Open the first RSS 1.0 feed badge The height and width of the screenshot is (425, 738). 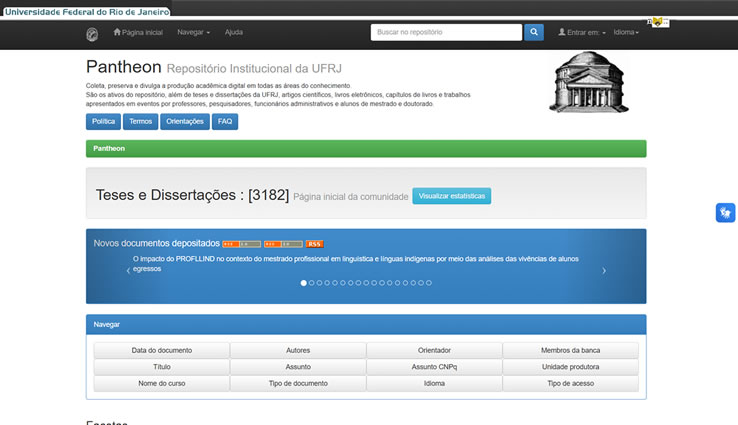point(241,244)
